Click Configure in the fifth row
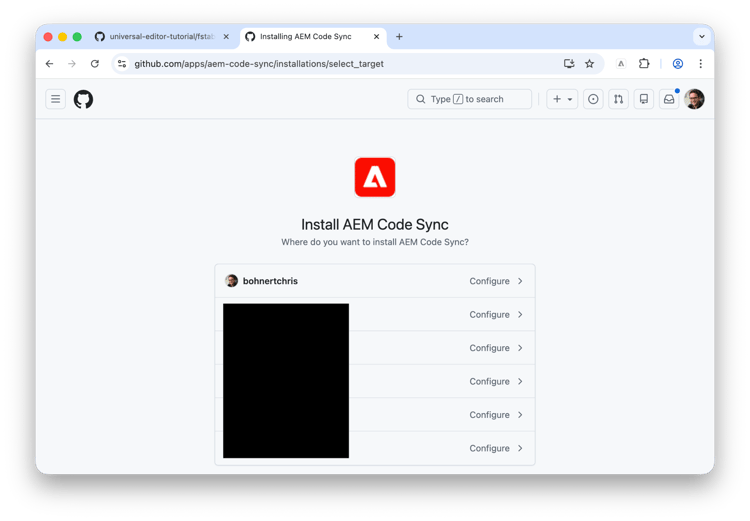The height and width of the screenshot is (521, 750). 489,415
